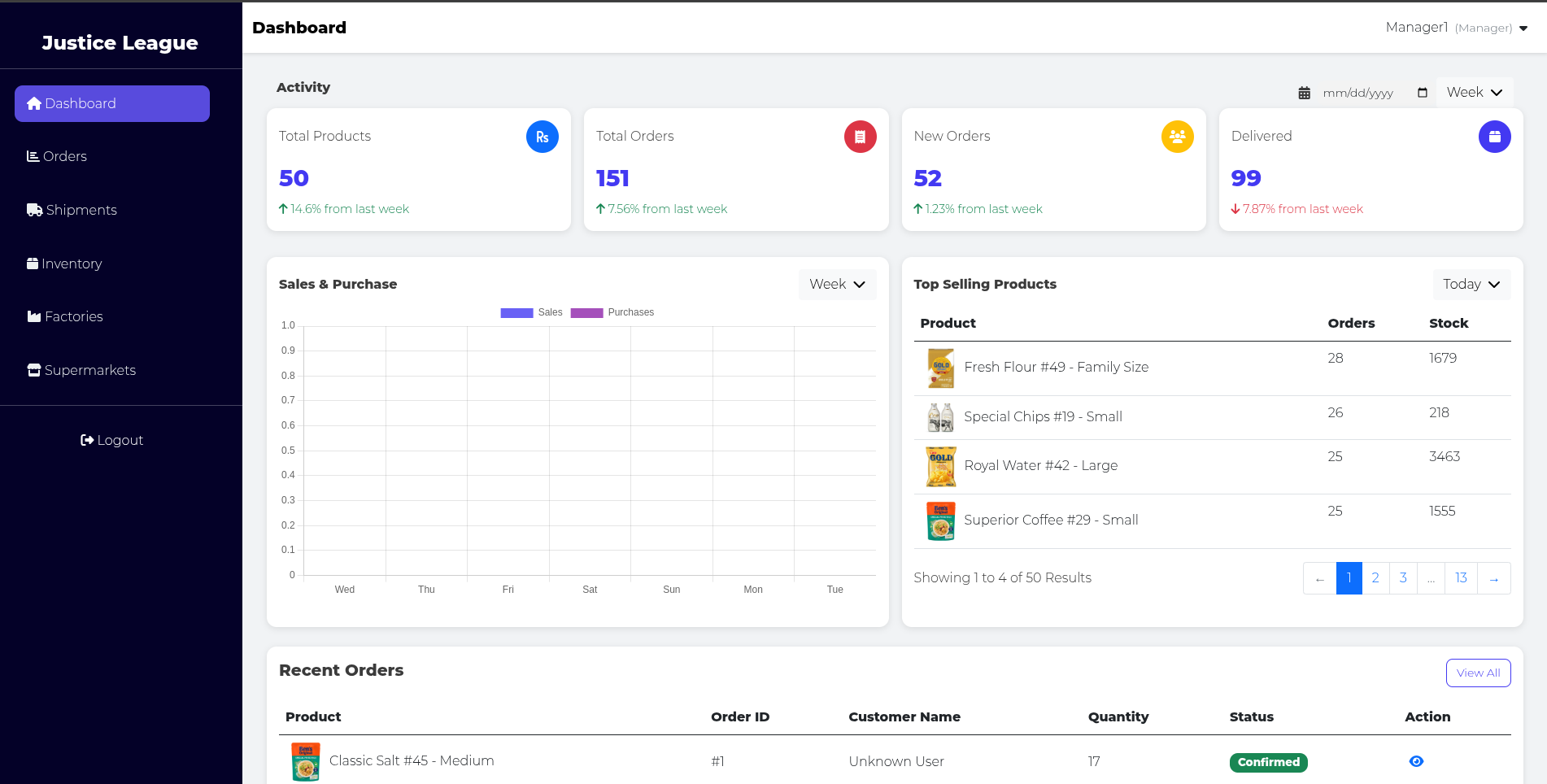Open Fresh Flour #49 product thumbnail

coord(941,368)
